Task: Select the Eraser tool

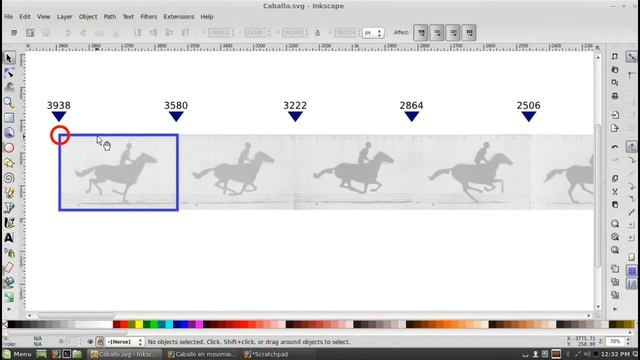Action: click(9, 268)
